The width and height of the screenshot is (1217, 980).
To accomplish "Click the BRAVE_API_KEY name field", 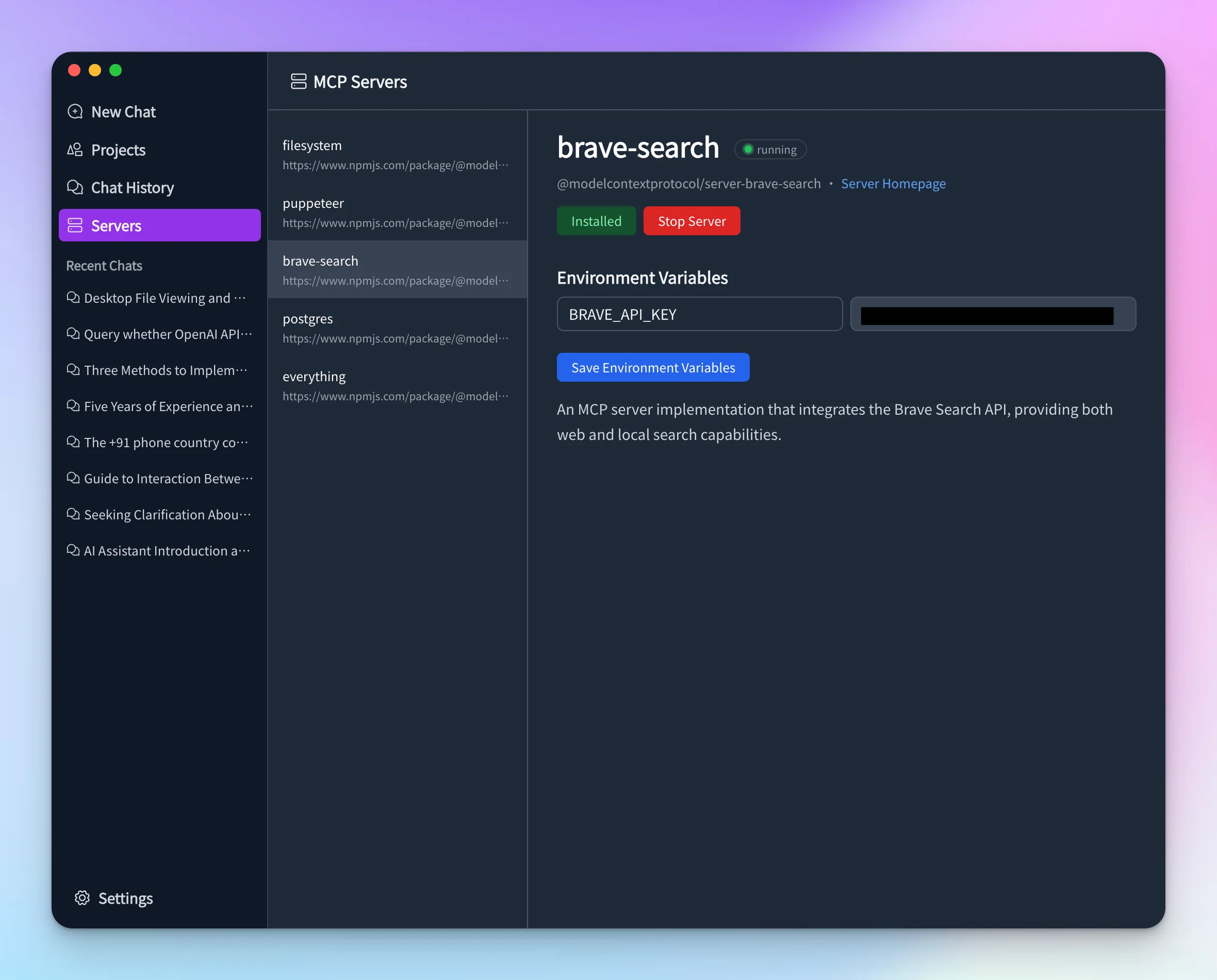I will (x=699, y=314).
